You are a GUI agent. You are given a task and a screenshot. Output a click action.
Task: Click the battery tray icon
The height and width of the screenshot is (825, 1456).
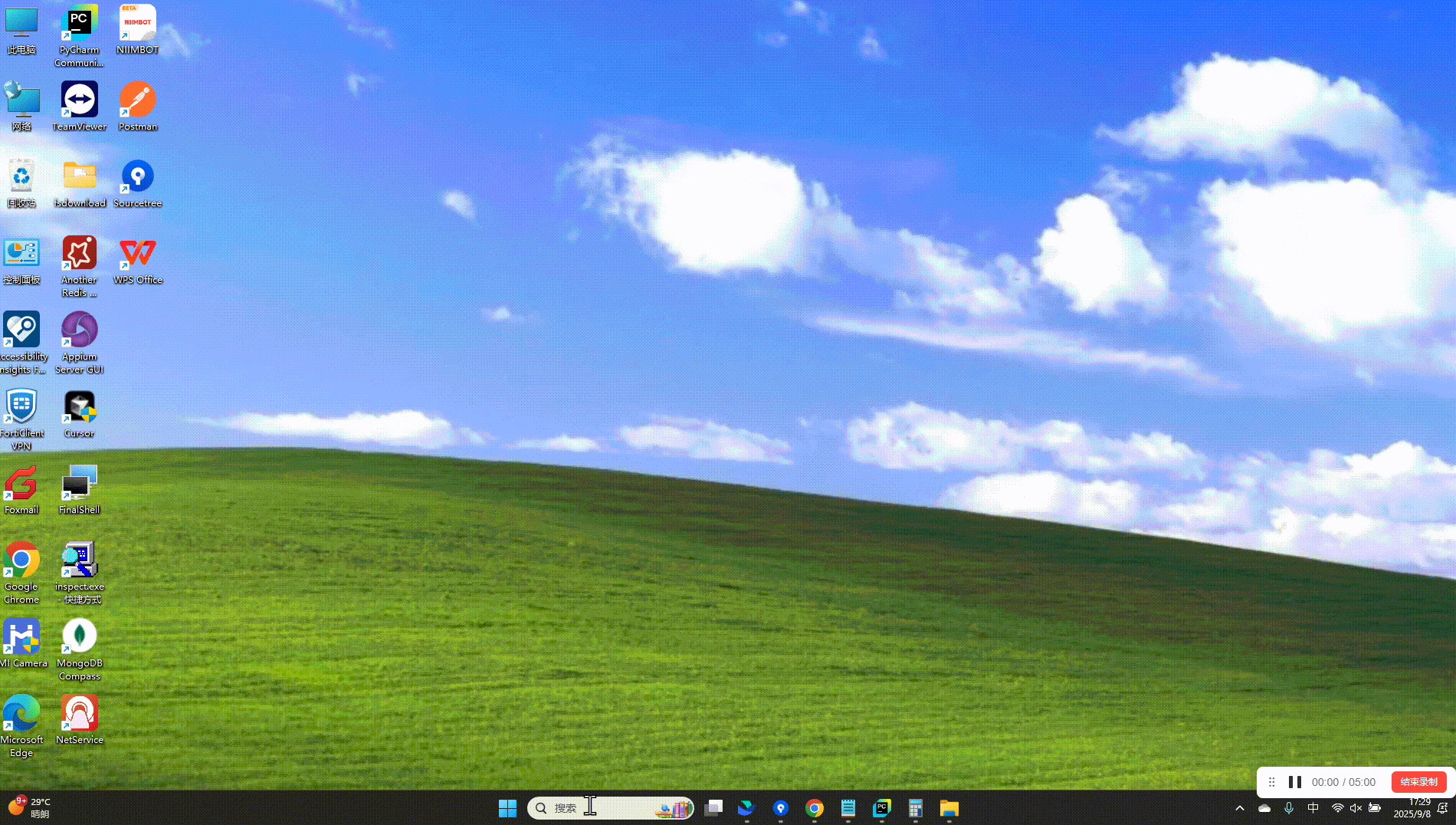click(x=1375, y=808)
